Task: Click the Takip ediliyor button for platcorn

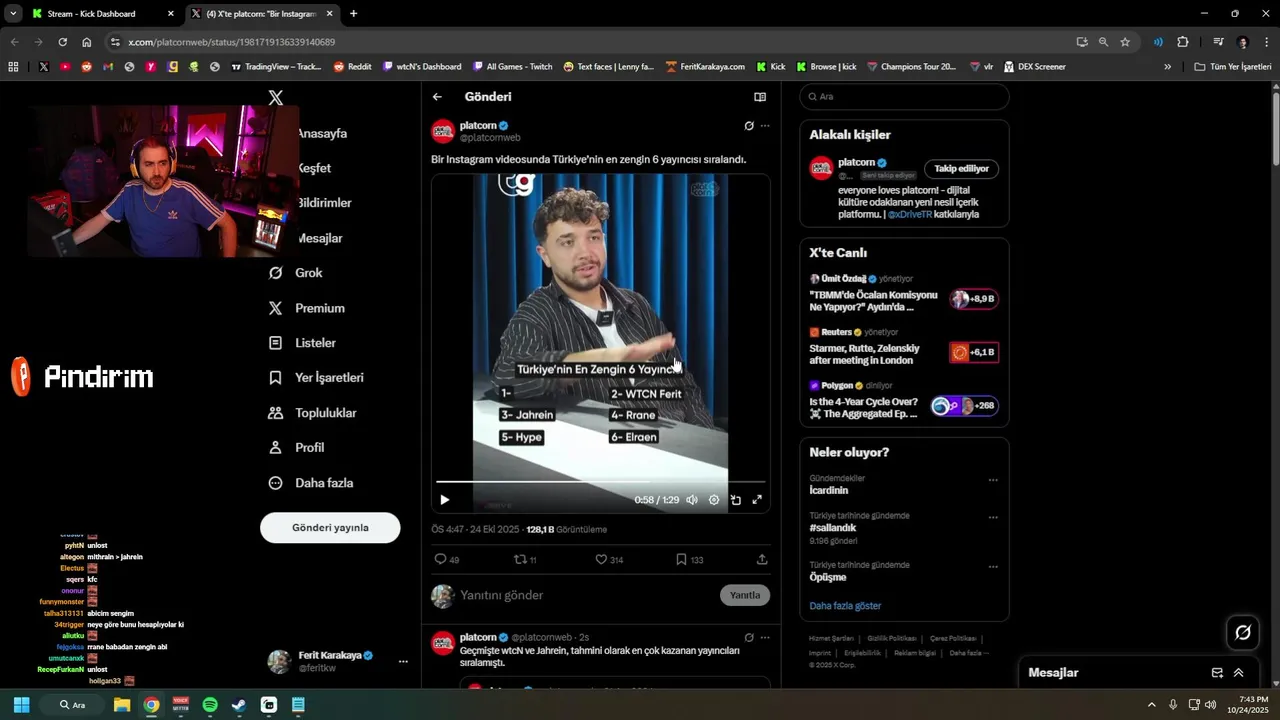Action: click(x=961, y=169)
